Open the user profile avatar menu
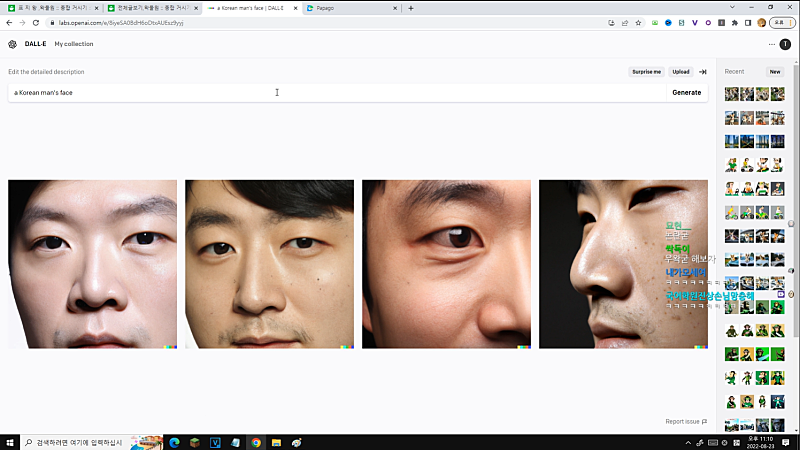Screen dimensions: 800x450 point(785,44)
